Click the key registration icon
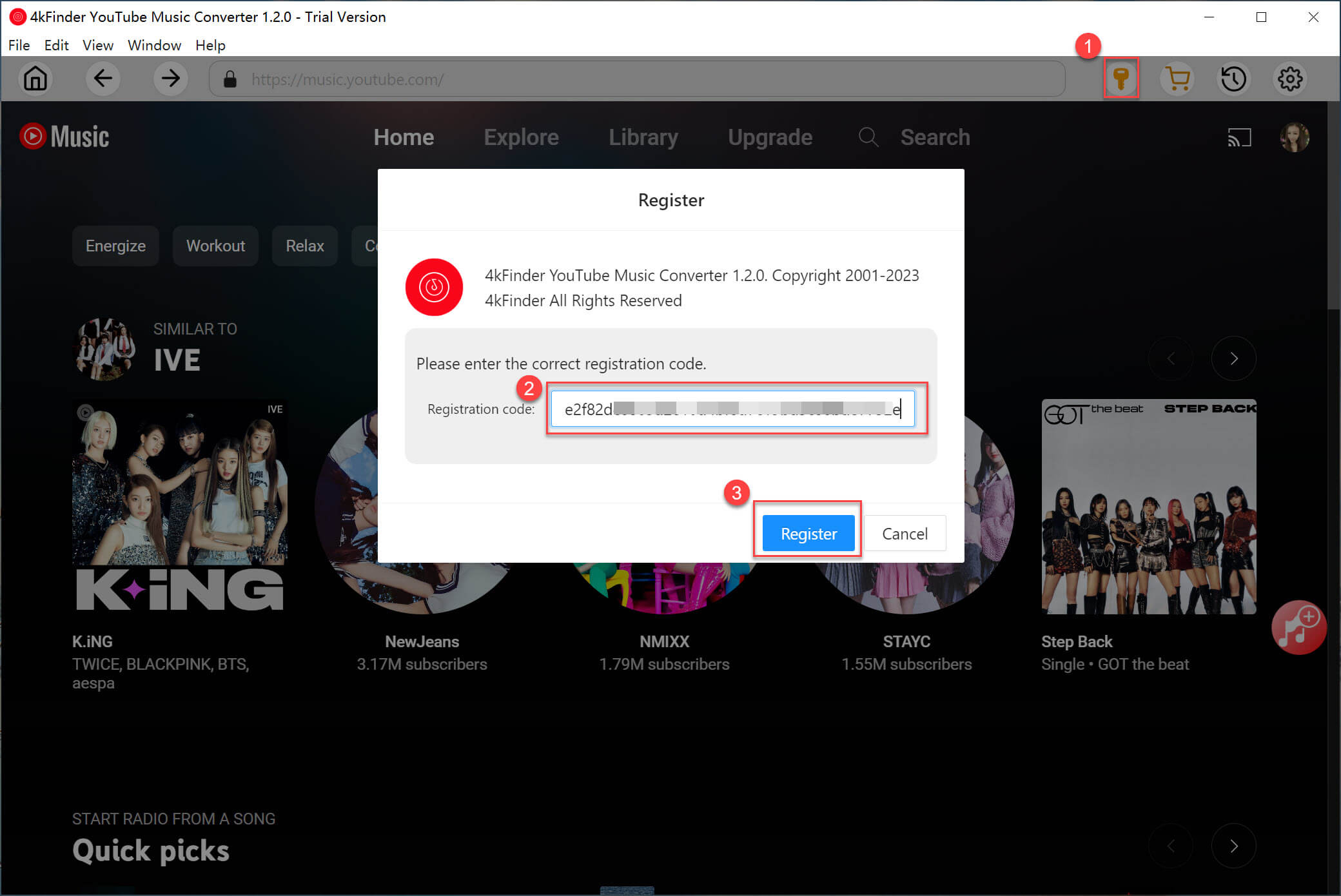This screenshot has width=1341, height=896. point(1121,79)
